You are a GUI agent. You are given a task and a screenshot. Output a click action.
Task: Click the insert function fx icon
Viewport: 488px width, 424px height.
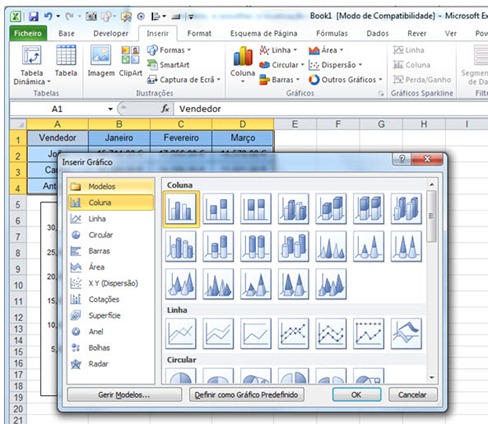[165, 109]
